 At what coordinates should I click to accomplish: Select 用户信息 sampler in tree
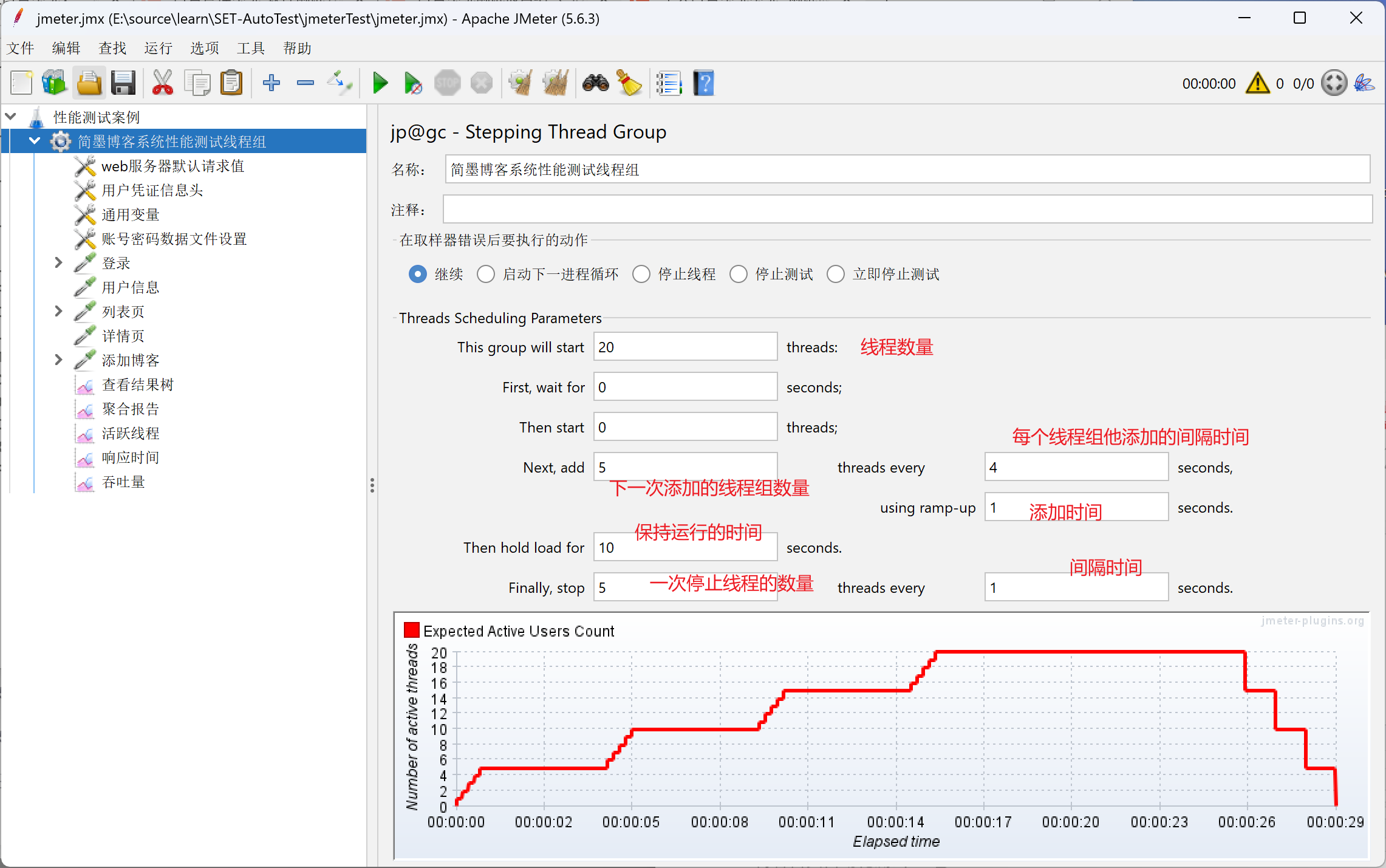130,287
